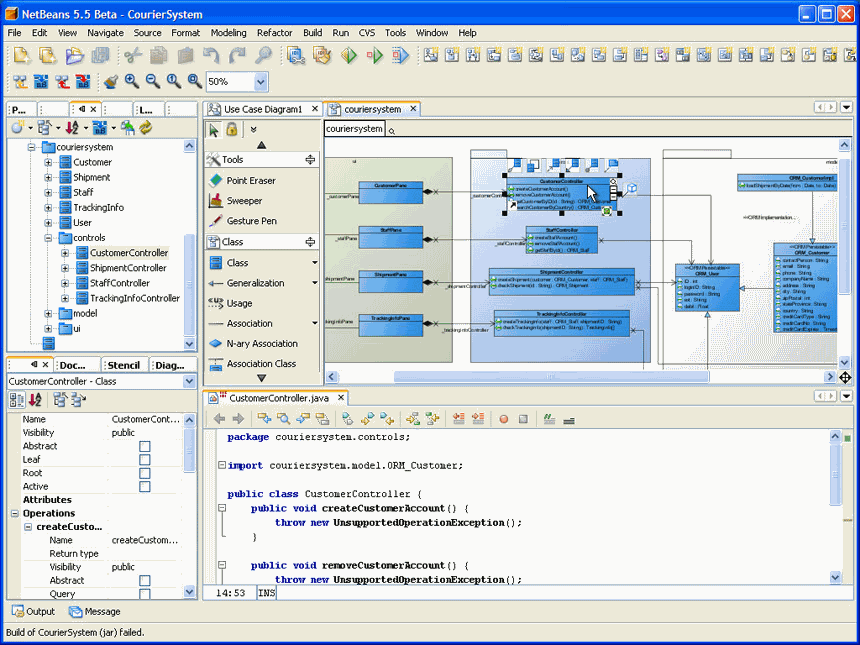
Task: Collapse the createCustomerAccount method code fold
Action: [222, 508]
